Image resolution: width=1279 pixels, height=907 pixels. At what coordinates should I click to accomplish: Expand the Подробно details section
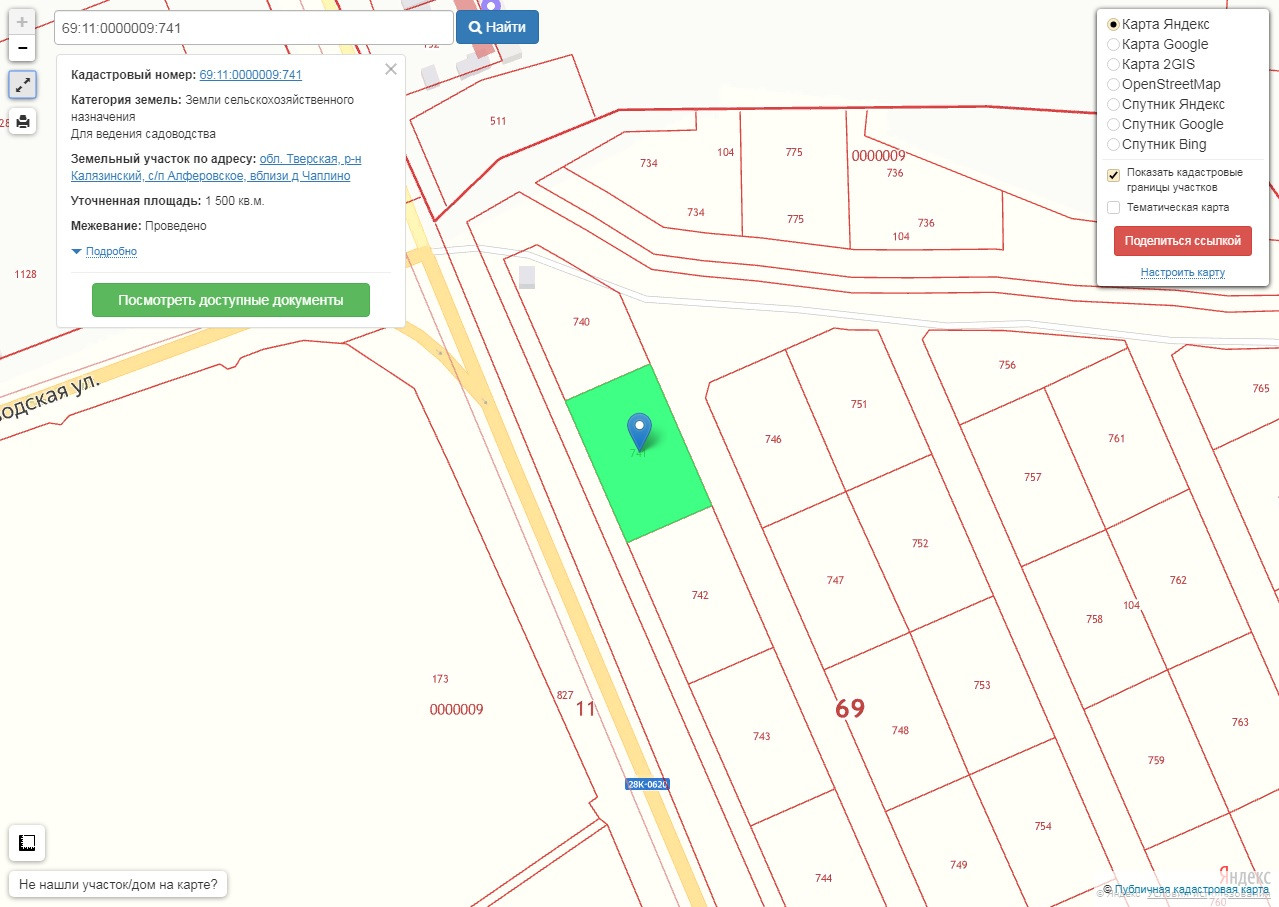click(x=111, y=251)
